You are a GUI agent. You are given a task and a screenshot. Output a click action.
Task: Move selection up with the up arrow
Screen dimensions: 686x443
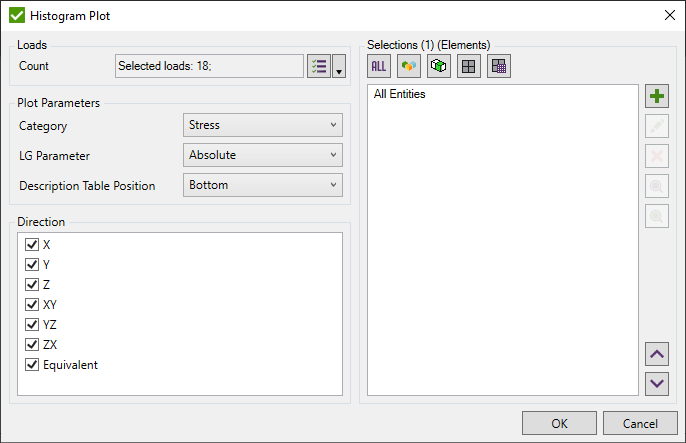pyautogui.click(x=657, y=353)
